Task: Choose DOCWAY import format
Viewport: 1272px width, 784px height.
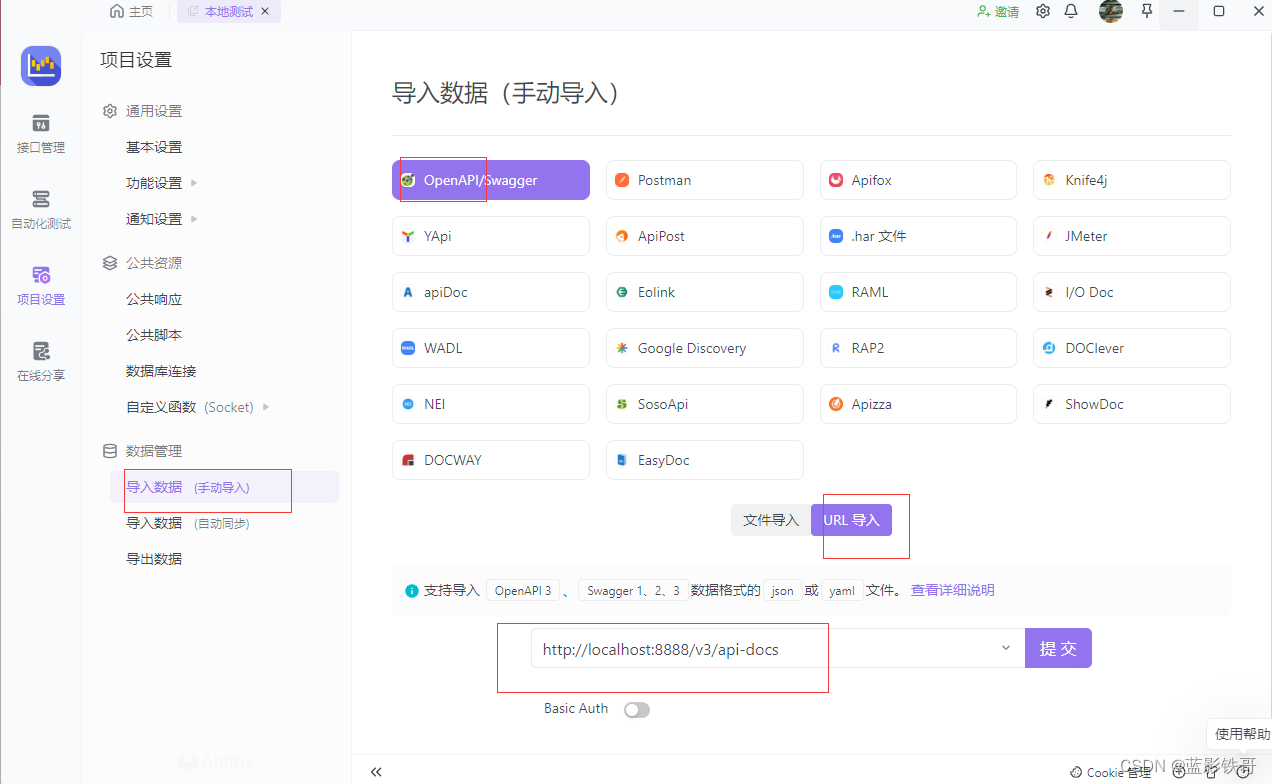Action: (x=491, y=460)
